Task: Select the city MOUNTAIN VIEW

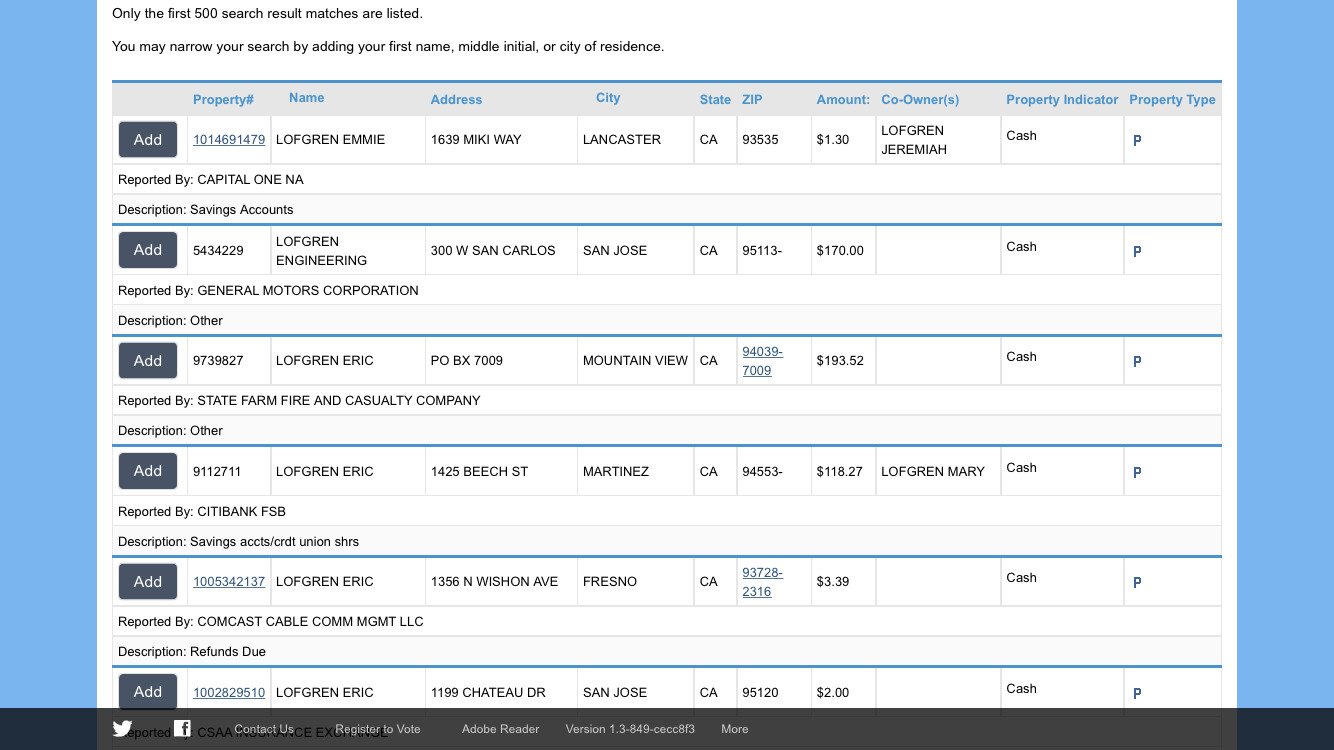Action: click(635, 361)
